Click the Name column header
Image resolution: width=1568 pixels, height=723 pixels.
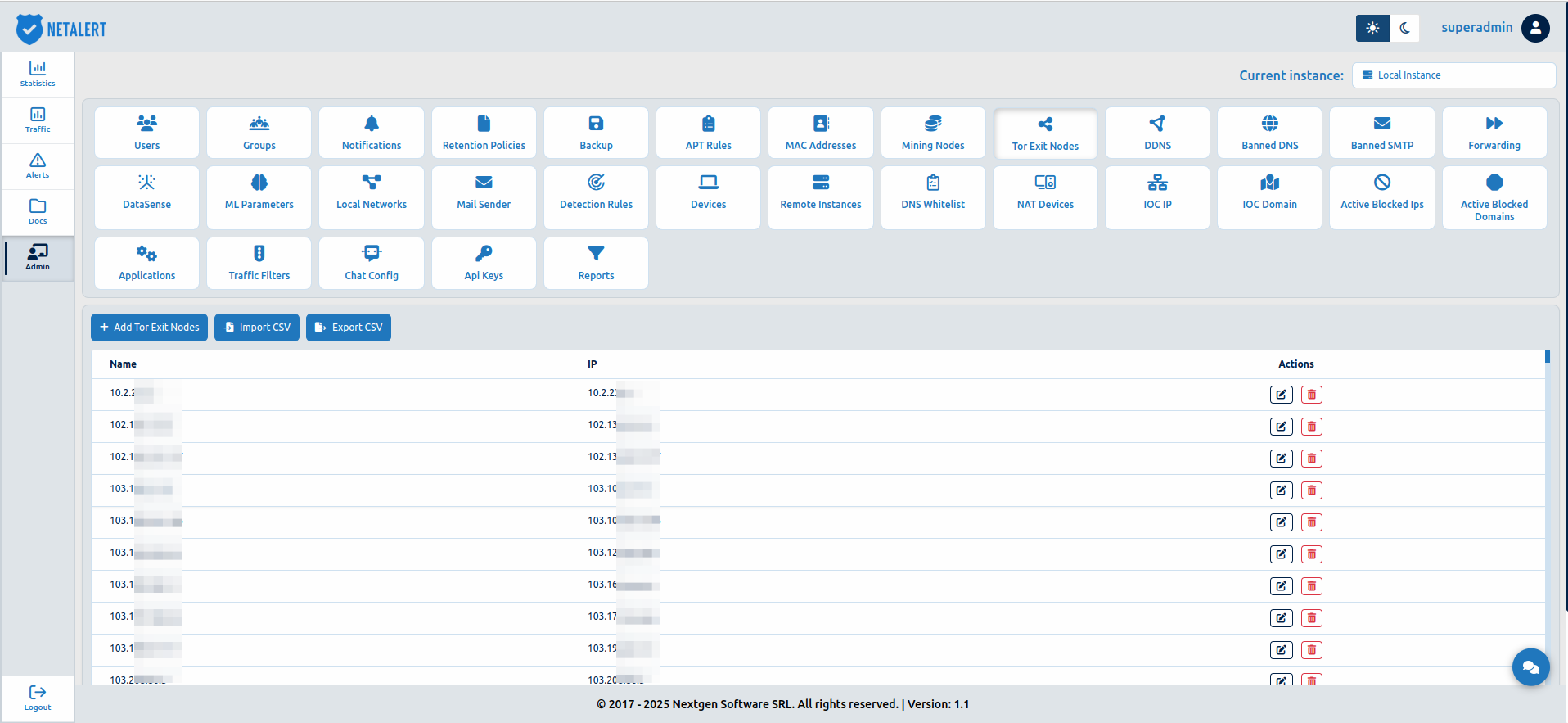pyautogui.click(x=124, y=364)
